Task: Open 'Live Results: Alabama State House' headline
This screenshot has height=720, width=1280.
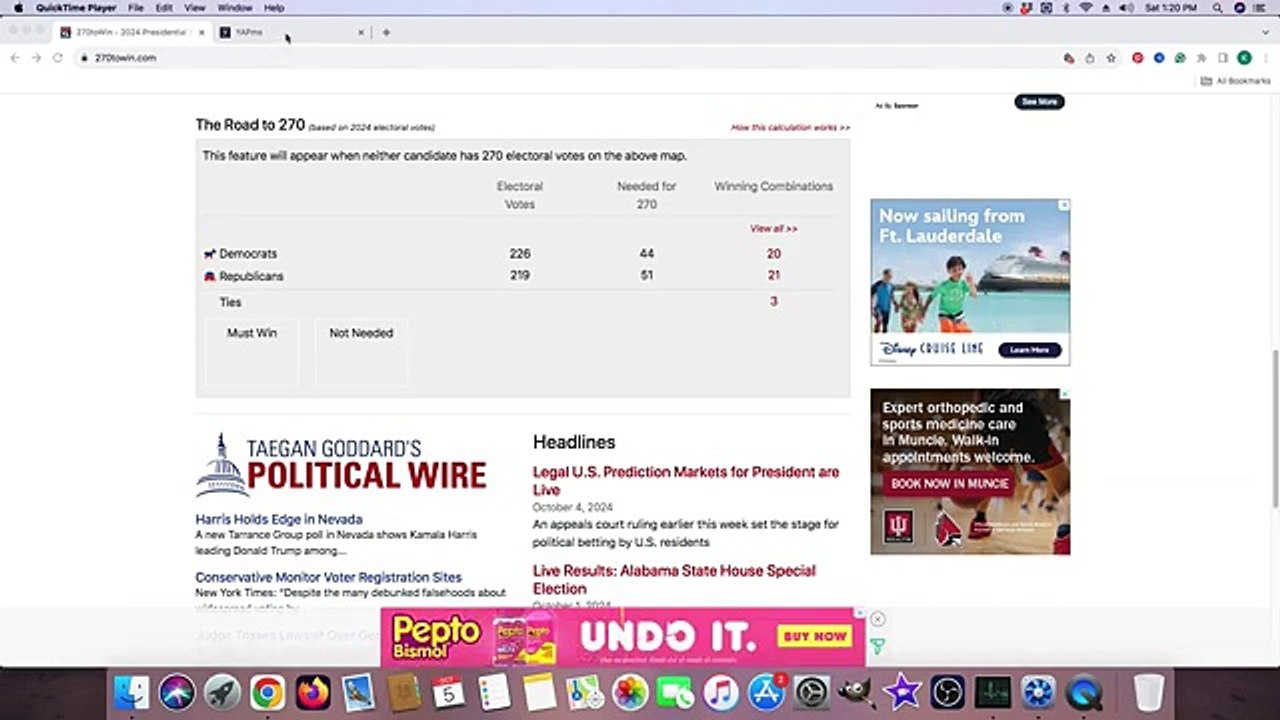Action: 674,580
